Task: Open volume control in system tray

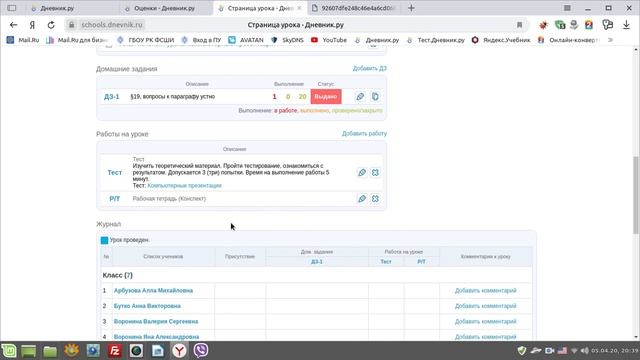Action: (x=585, y=351)
